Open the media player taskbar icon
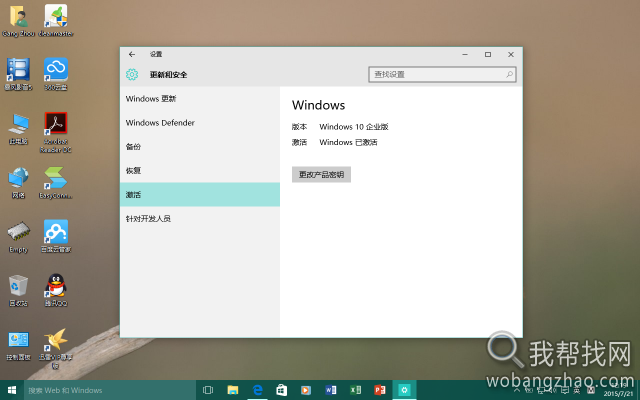The width and height of the screenshot is (640, 400). 306,390
